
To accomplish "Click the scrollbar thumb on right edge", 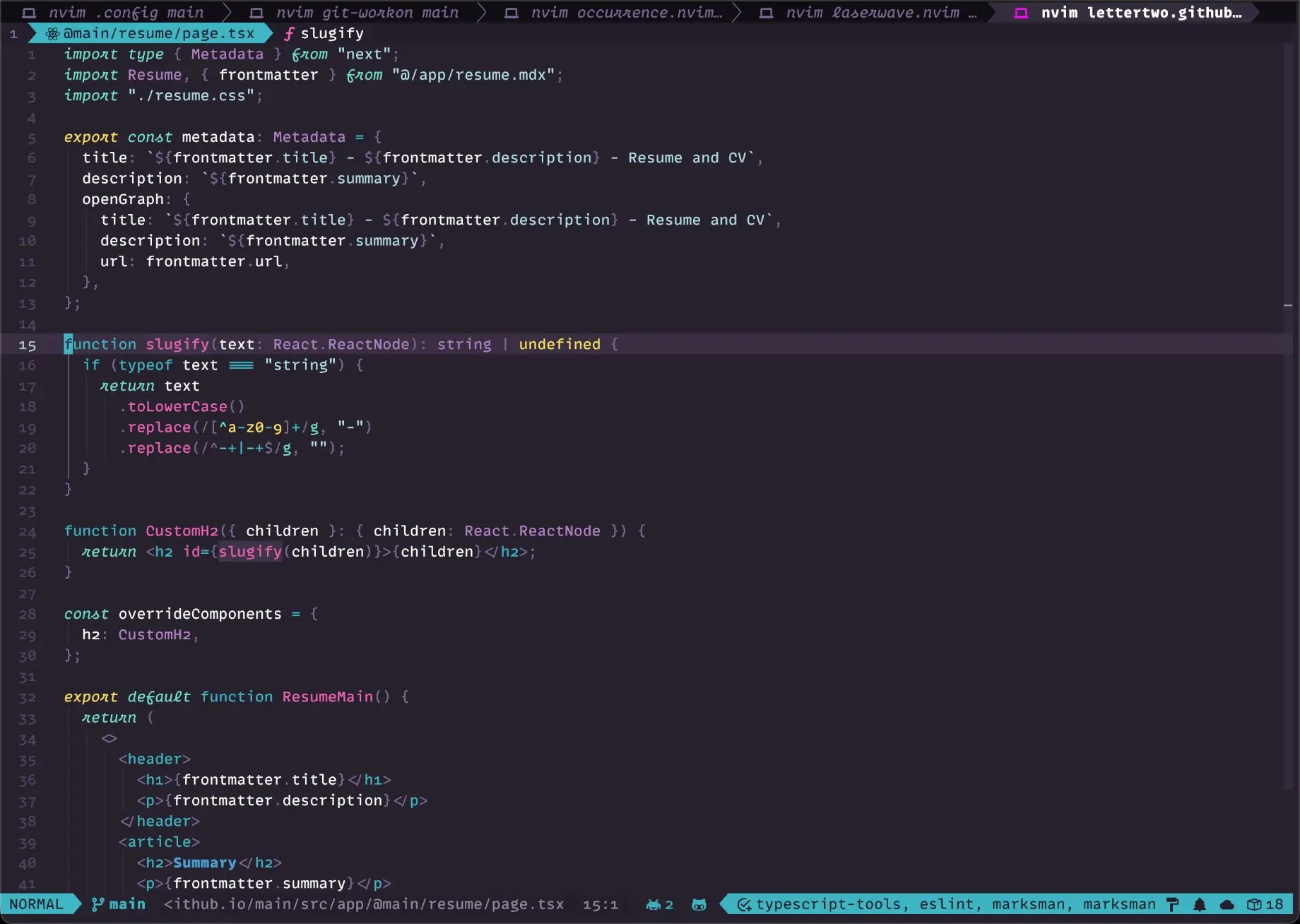I will (x=1288, y=417).
